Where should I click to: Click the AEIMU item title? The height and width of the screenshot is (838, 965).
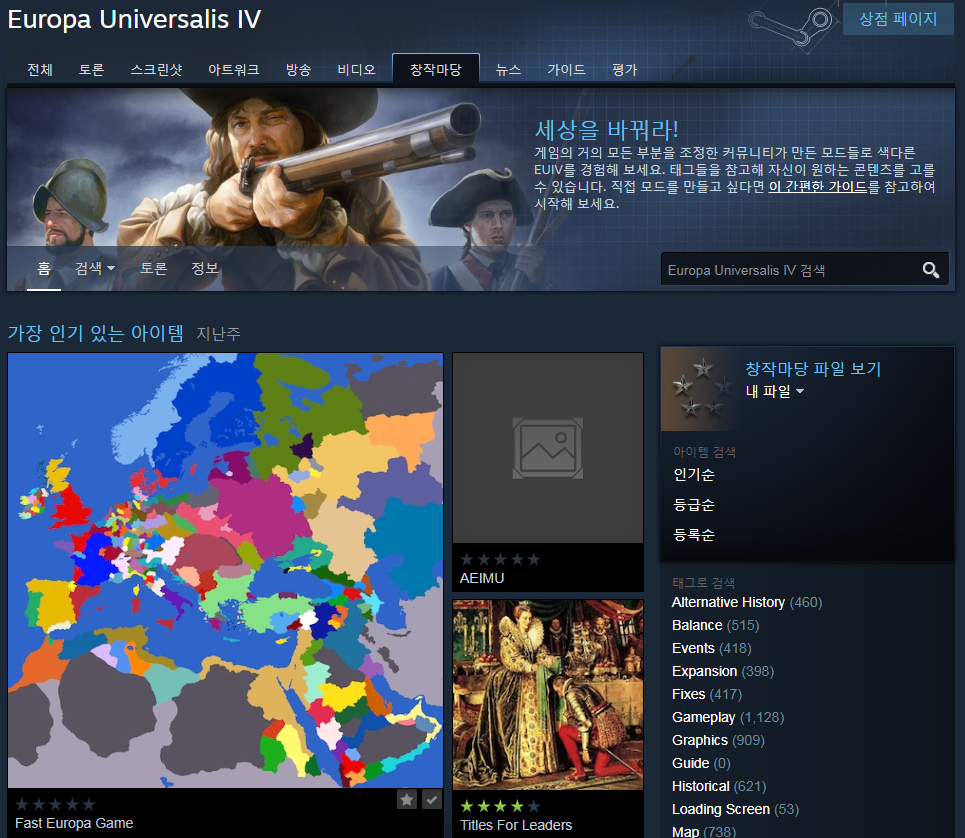482,578
